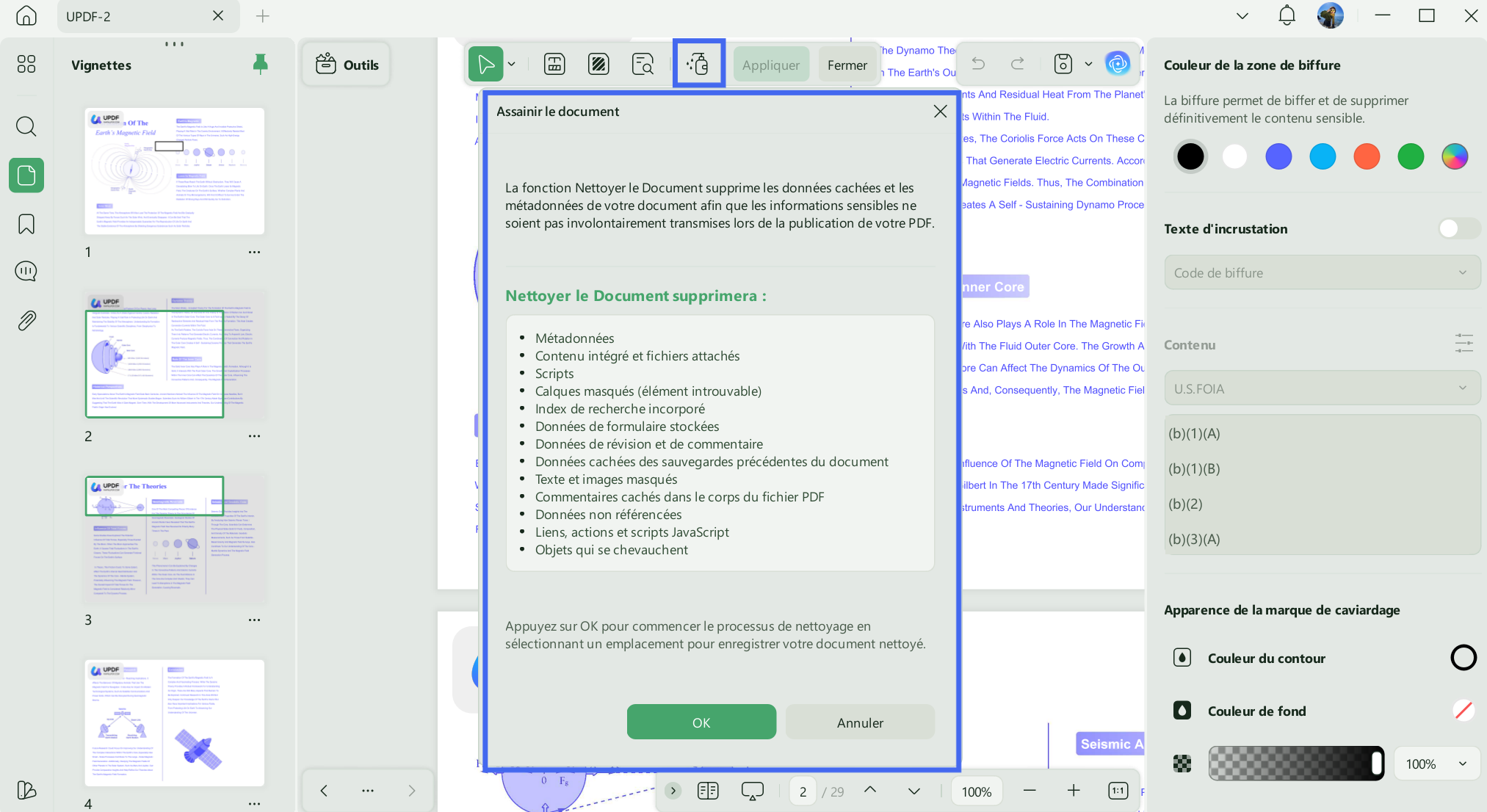The width and height of the screenshot is (1487, 812).
Task: Open the home screen icon
Action: pyautogui.click(x=26, y=15)
